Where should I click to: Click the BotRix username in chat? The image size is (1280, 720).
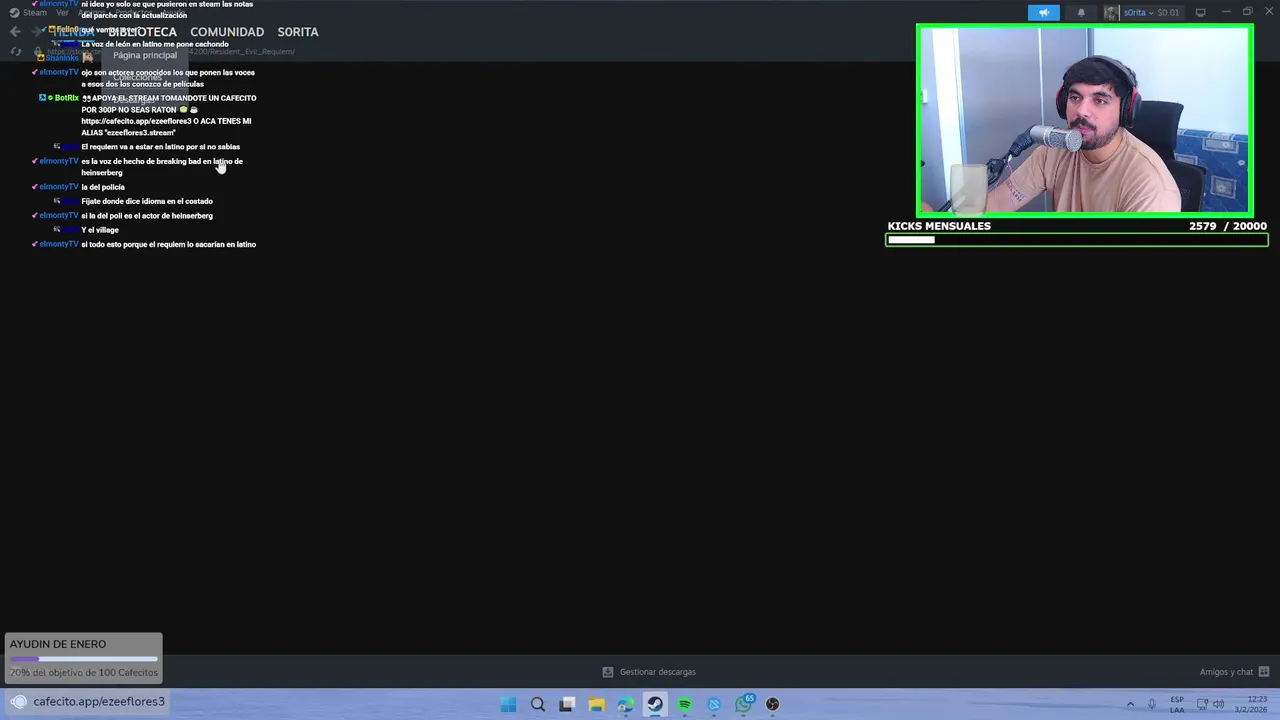point(66,98)
